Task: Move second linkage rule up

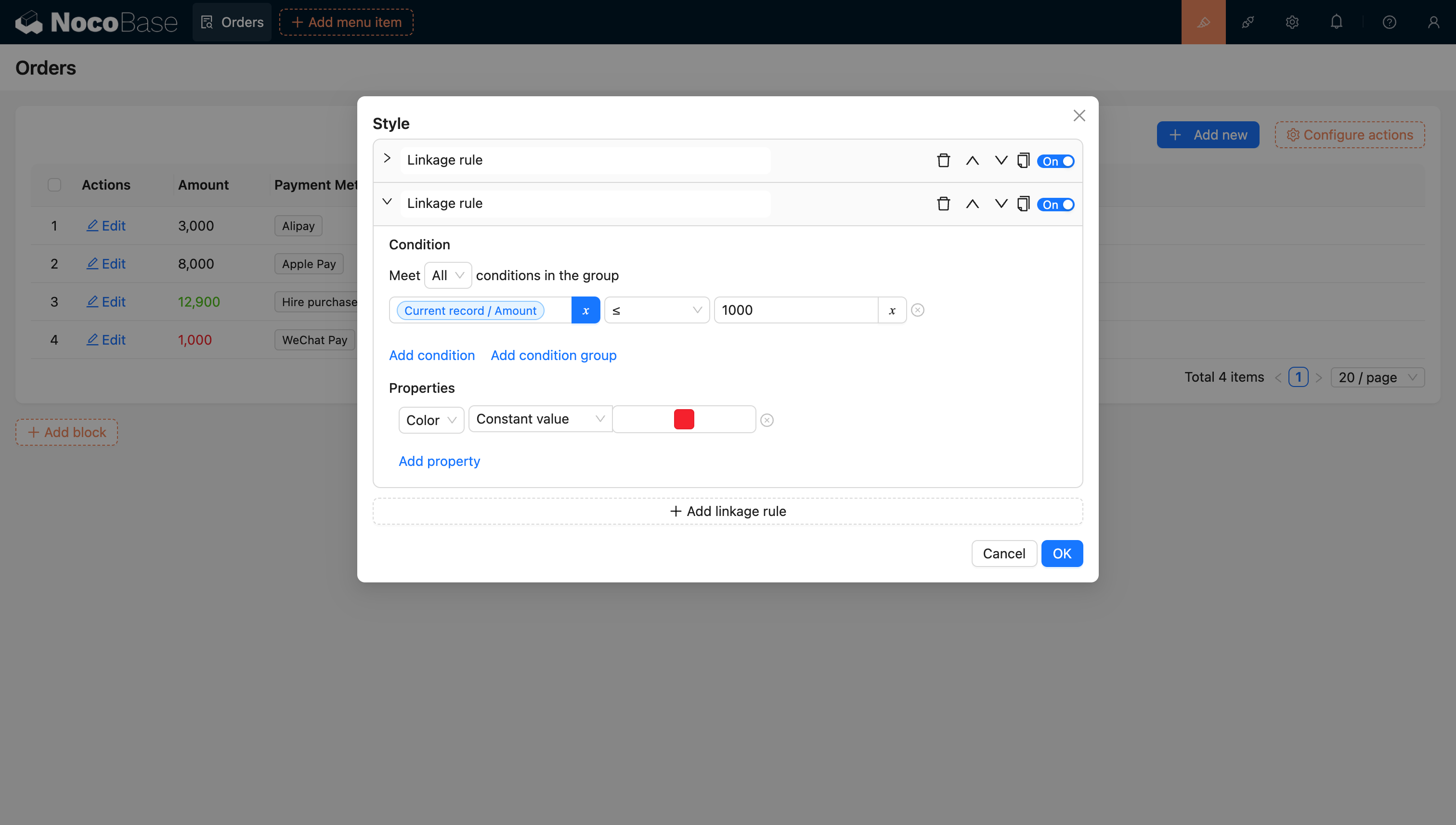Action: pyautogui.click(x=972, y=204)
